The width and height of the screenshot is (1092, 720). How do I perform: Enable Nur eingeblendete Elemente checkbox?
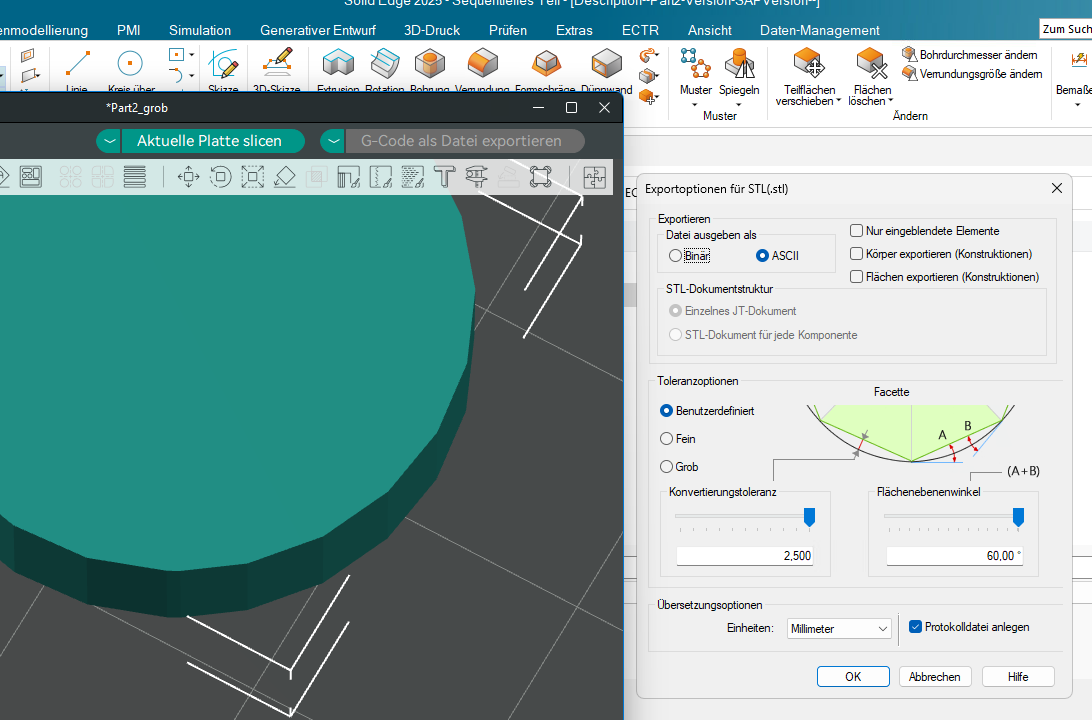[856, 231]
